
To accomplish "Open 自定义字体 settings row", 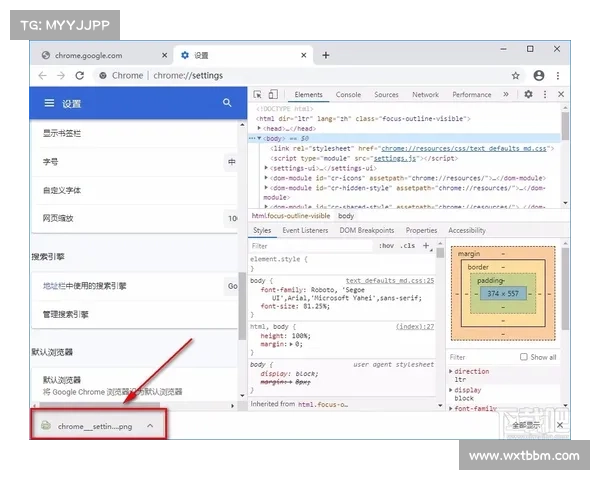I will [x=134, y=190].
